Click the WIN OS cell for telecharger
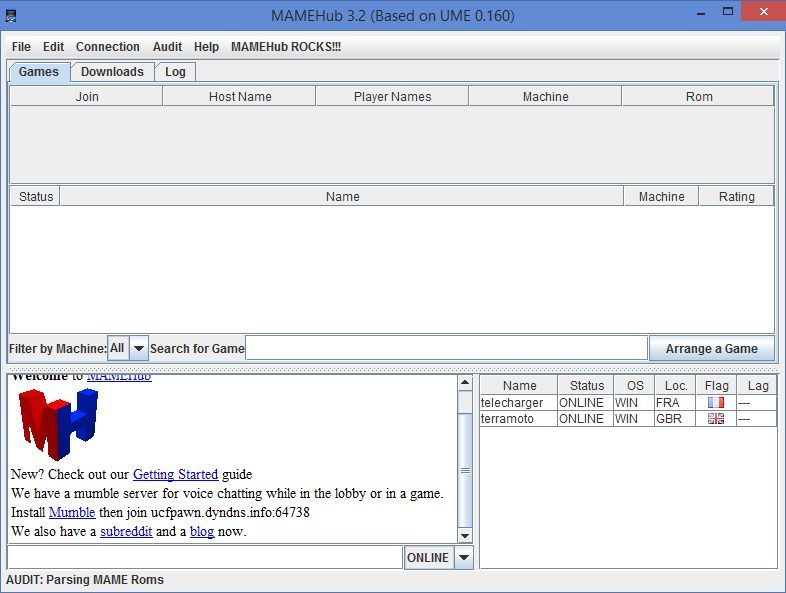The width and height of the screenshot is (786, 593). (x=634, y=403)
